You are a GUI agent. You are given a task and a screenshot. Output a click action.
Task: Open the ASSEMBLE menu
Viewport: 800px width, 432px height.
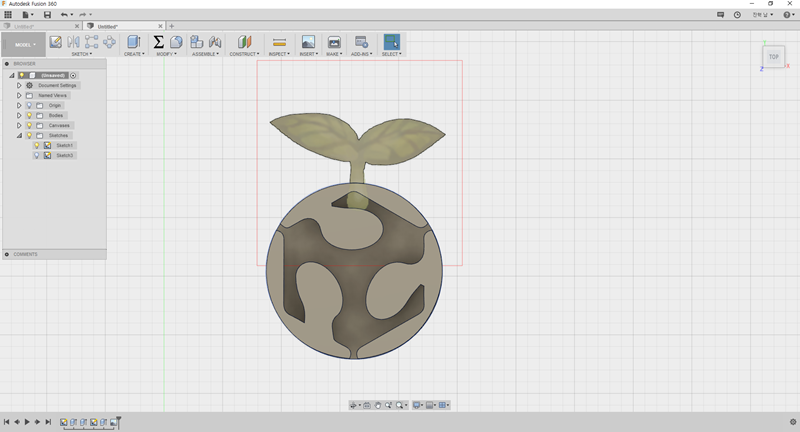pos(205,54)
